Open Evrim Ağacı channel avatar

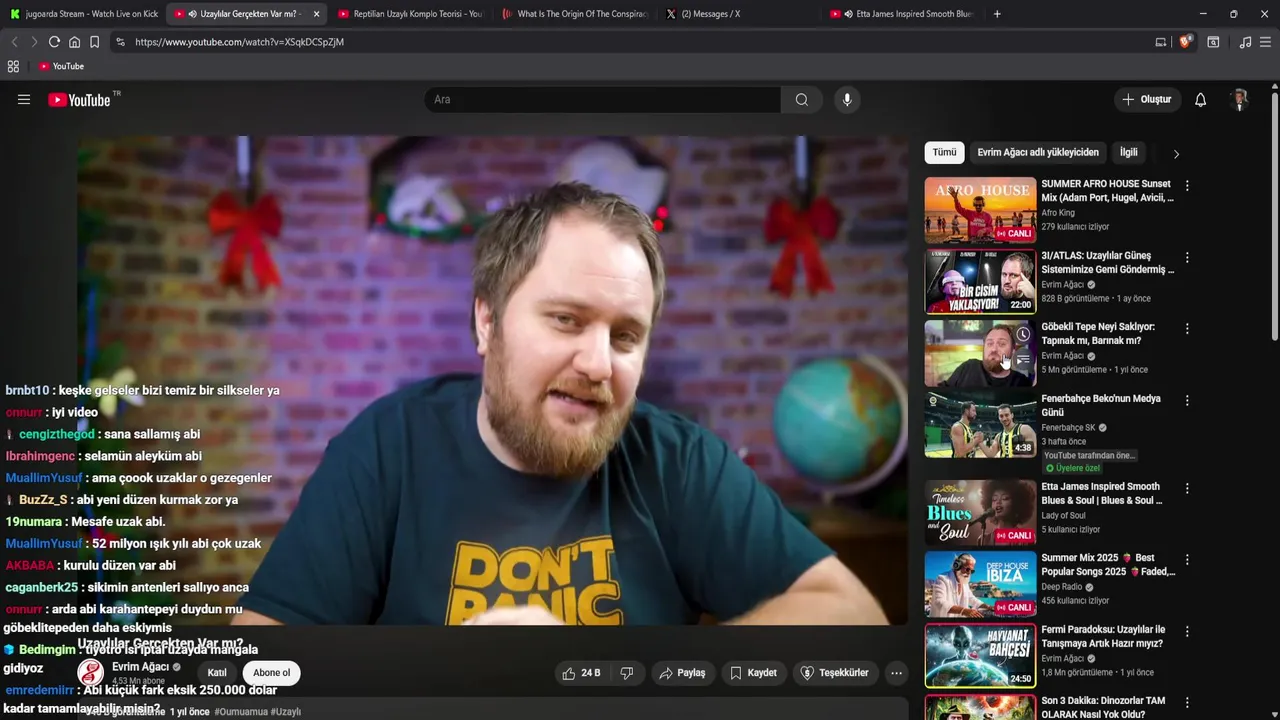[91, 673]
